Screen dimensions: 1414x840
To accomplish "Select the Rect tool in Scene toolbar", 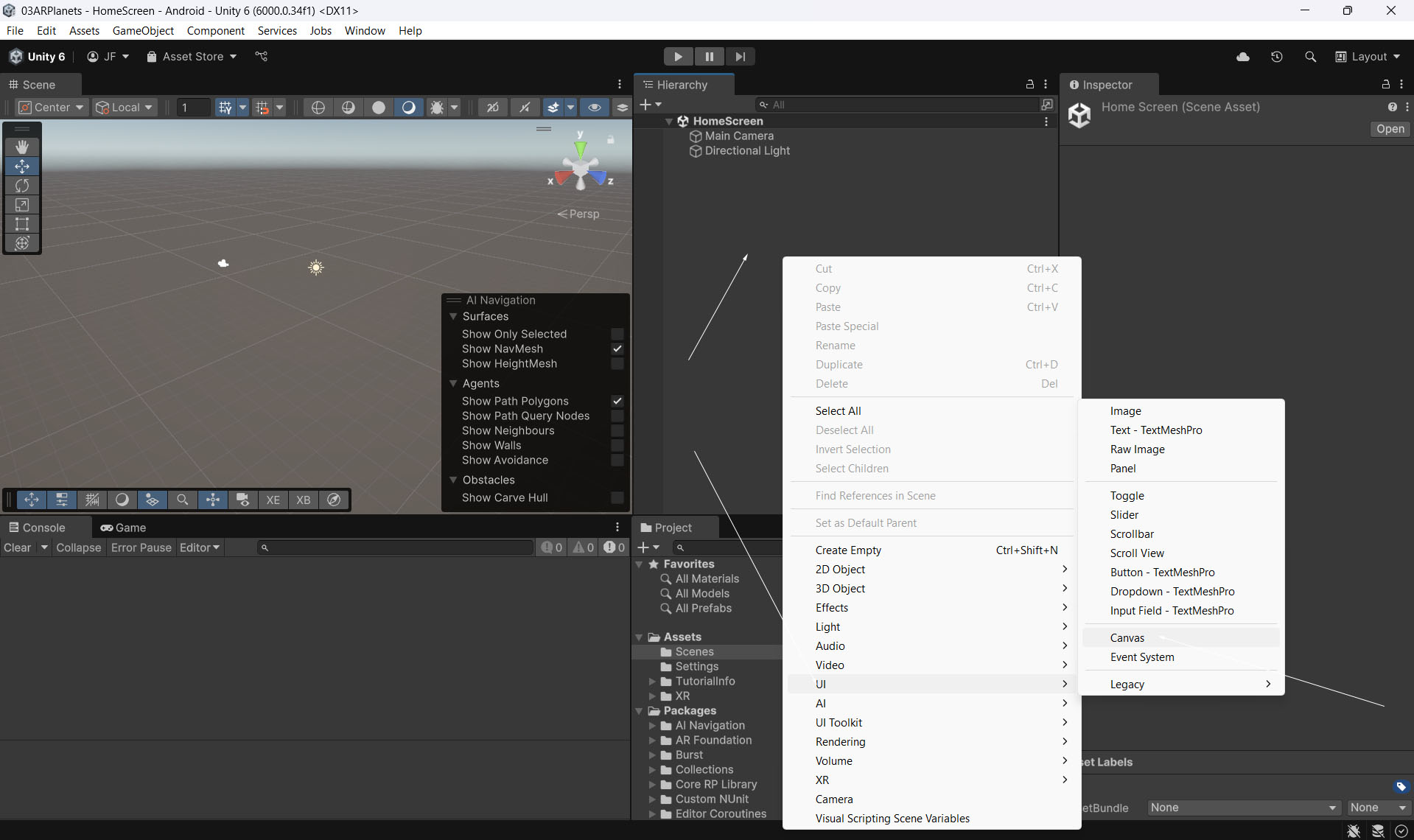I will click(22, 224).
